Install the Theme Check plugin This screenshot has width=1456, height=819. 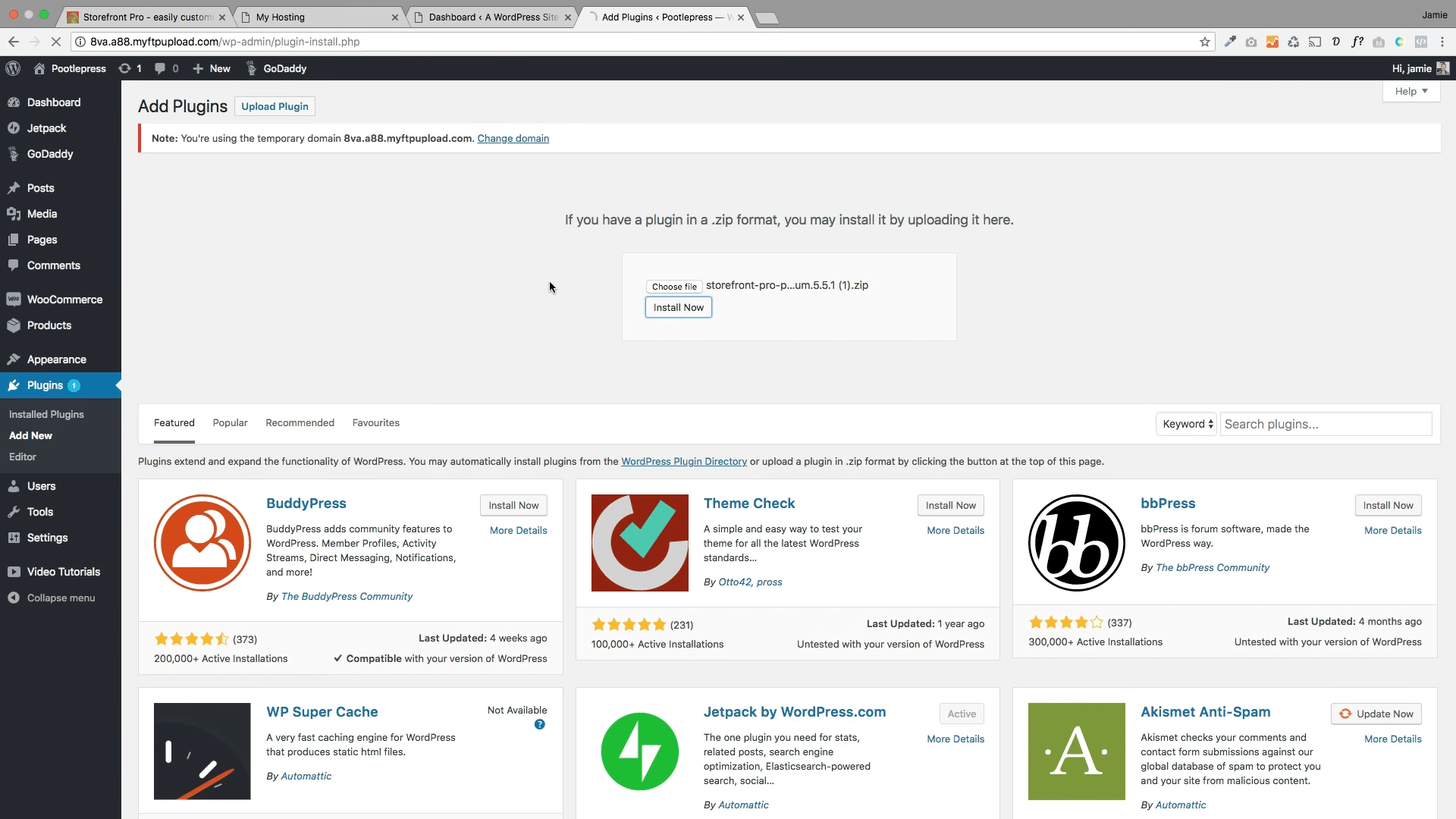tap(951, 506)
